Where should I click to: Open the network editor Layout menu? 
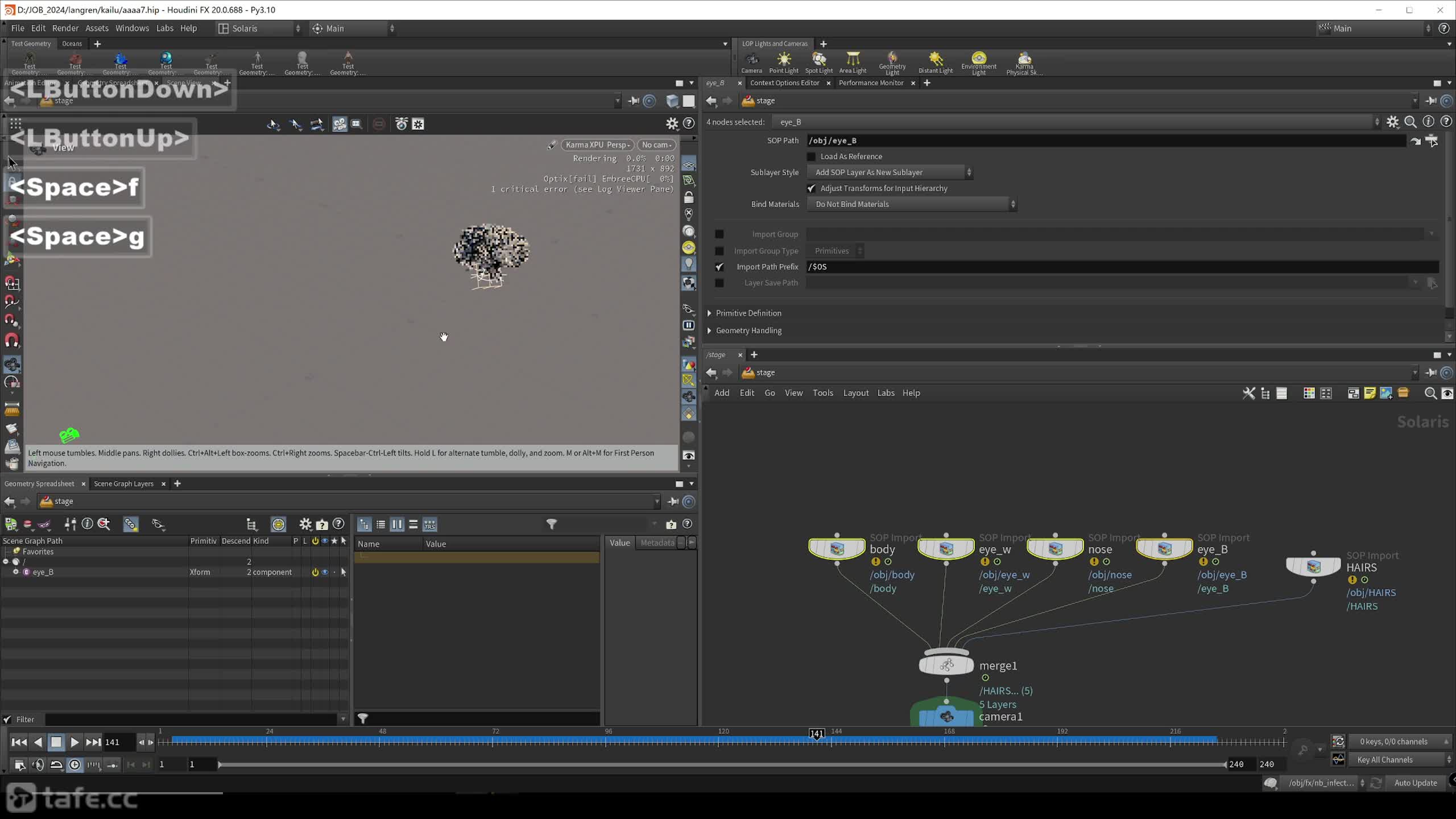point(855,393)
